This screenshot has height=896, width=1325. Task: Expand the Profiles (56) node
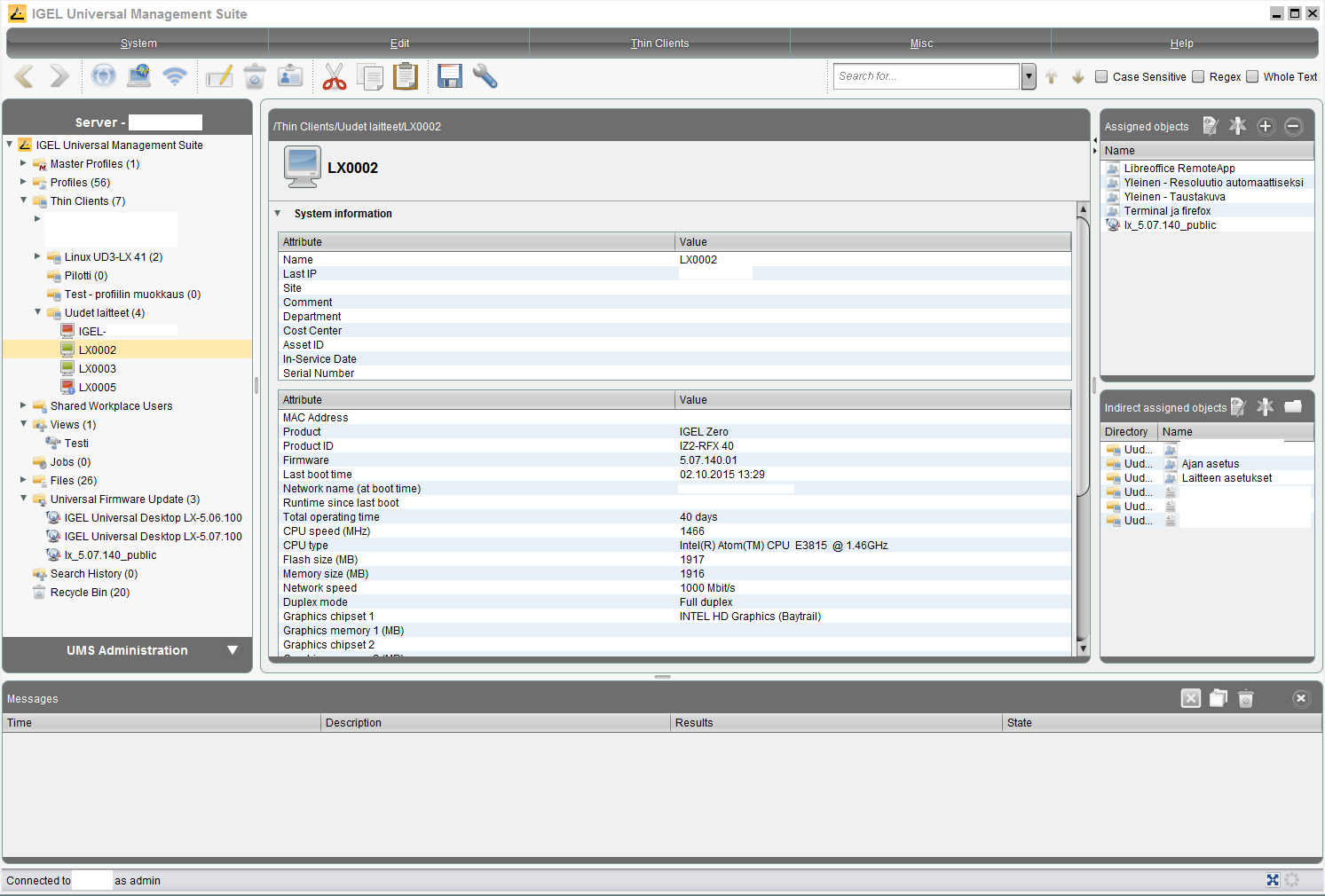click(23, 182)
